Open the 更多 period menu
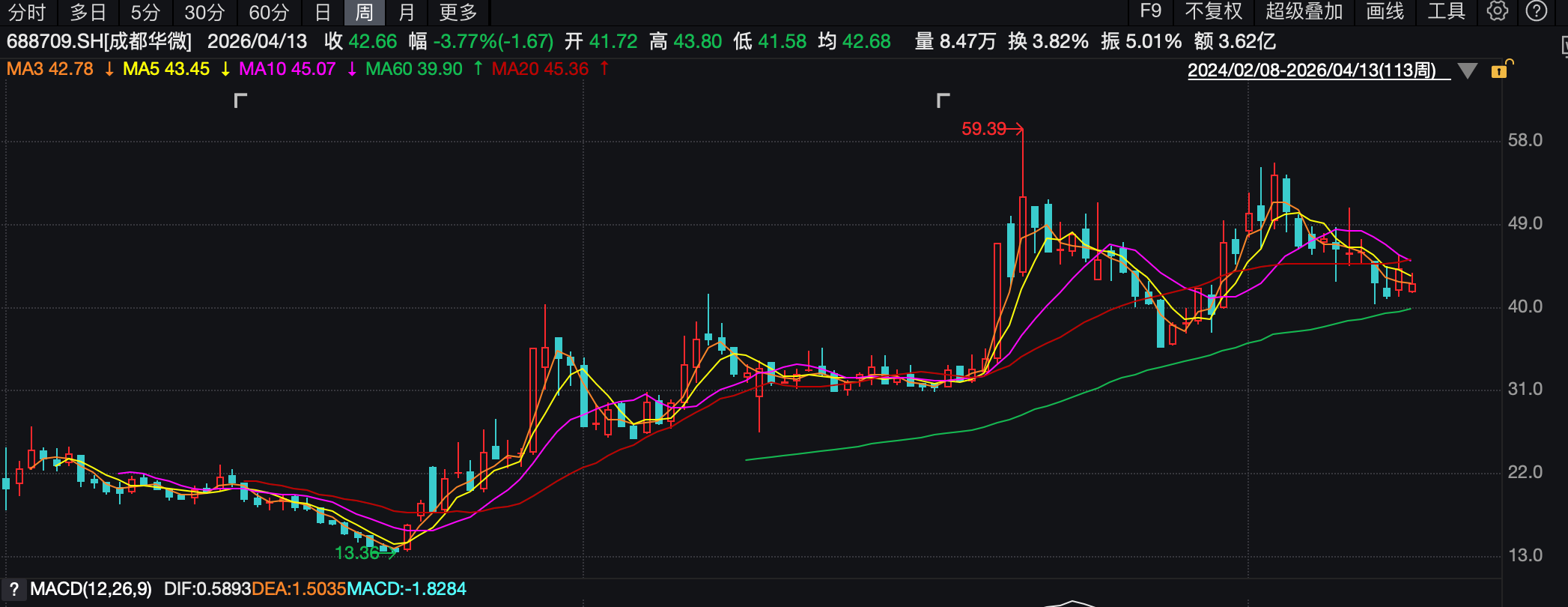Viewport: 1568px width, 607px height. coord(458,12)
